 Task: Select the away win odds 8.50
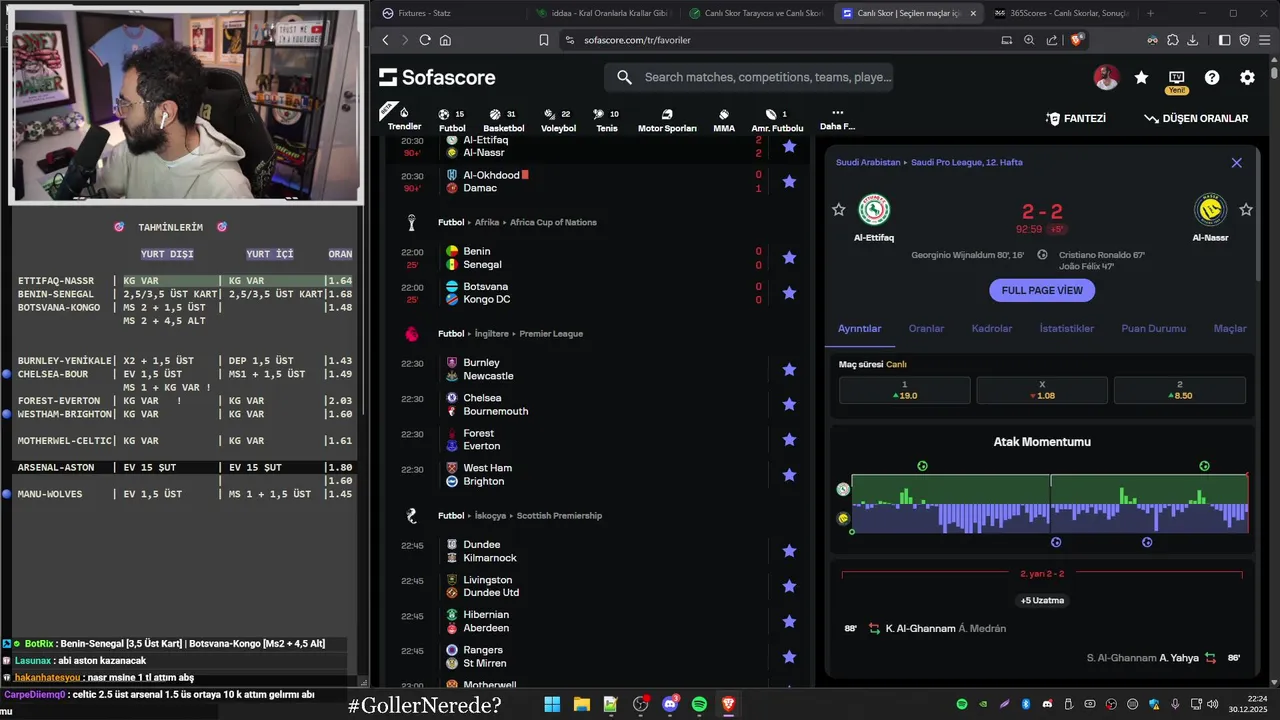pos(1180,390)
